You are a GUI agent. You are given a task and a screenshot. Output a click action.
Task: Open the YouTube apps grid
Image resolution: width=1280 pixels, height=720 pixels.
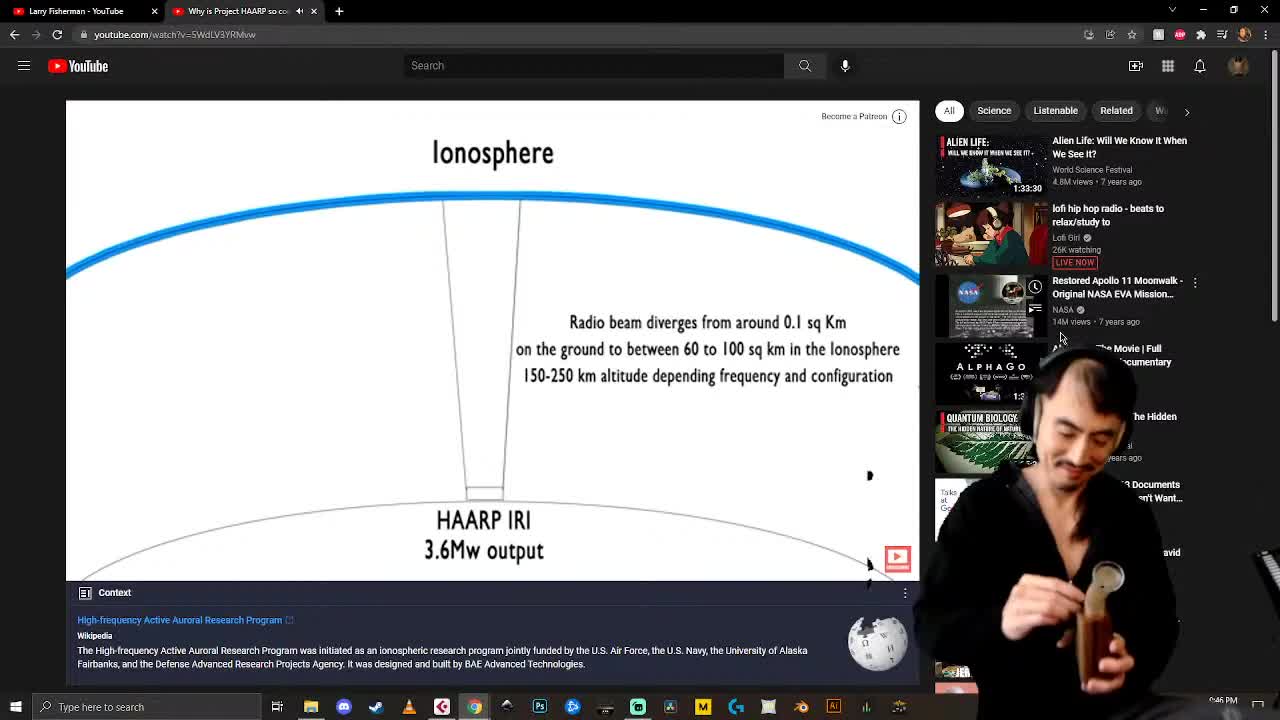point(1168,66)
